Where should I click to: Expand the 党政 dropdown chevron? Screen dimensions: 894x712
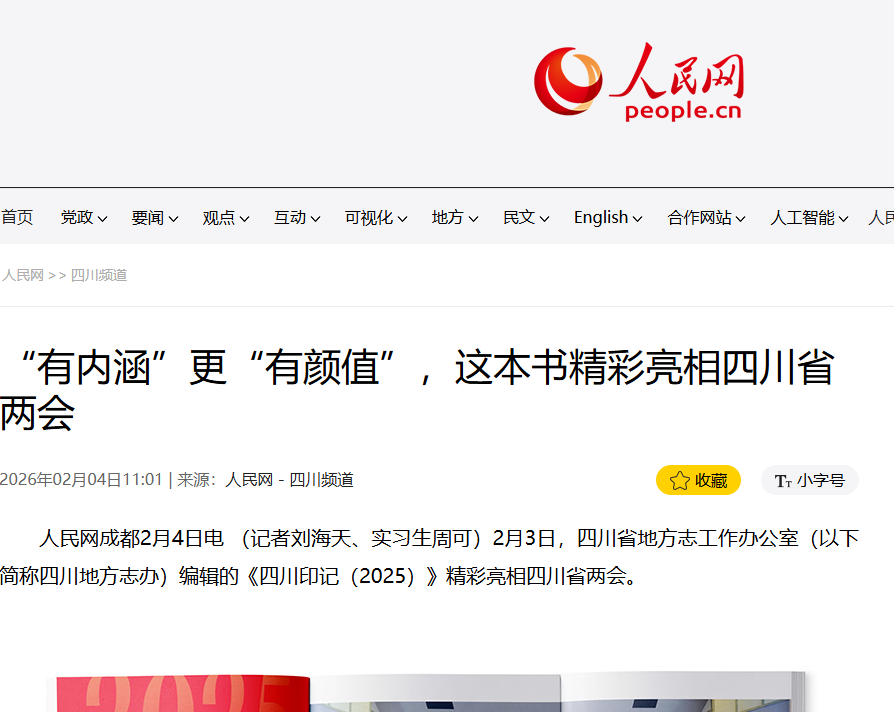(103, 218)
